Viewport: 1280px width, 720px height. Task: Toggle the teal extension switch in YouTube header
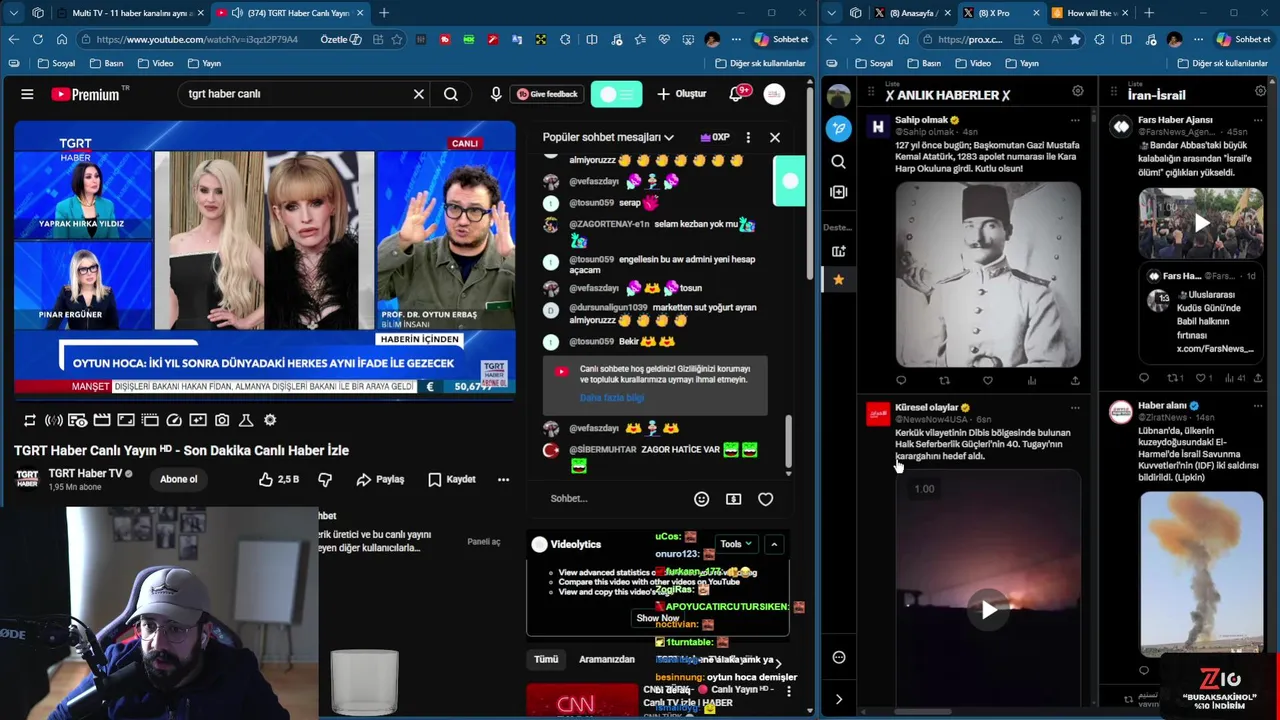616,94
